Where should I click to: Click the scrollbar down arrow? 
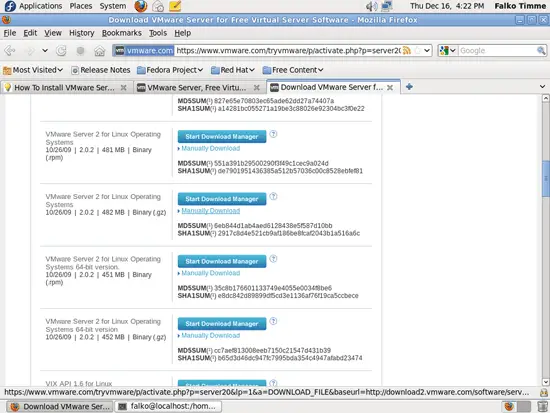point(545,381)
